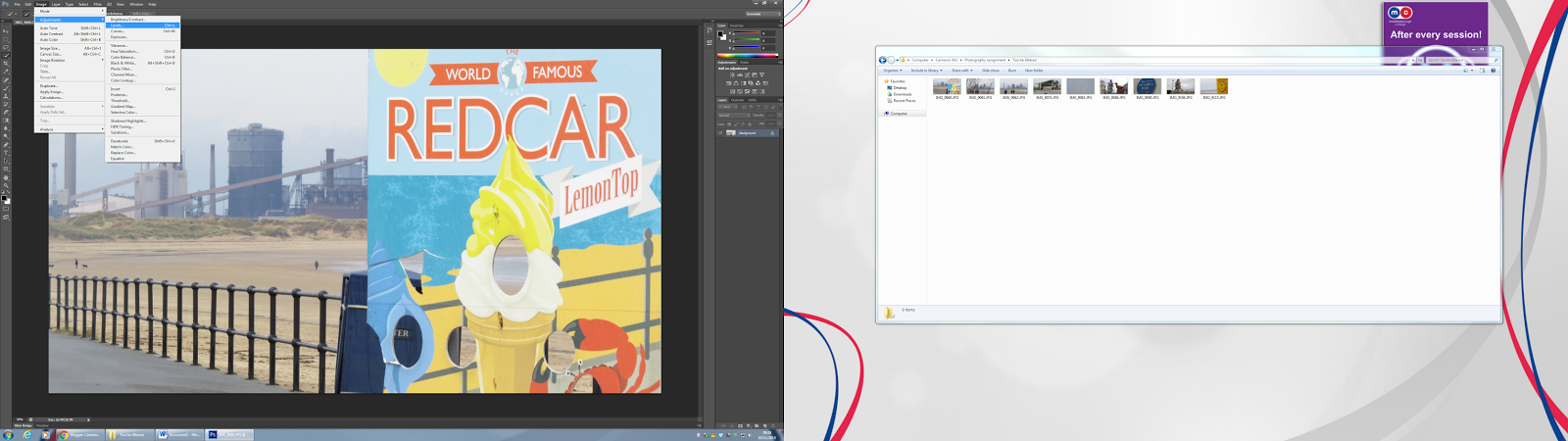Click Photography assignment in the address breadcrumb
Viewport: 1568px width, 441px height.
[985, 60]
